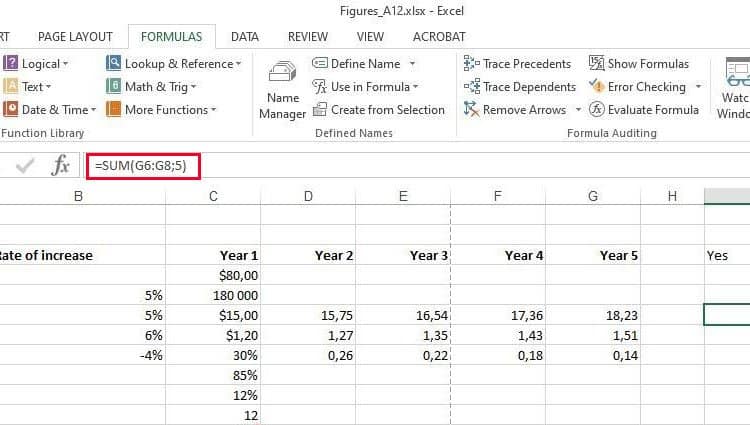Expand the Use in Formula dropdown arrow
Viewport: 750px width, 425px height.
point(415,87)
